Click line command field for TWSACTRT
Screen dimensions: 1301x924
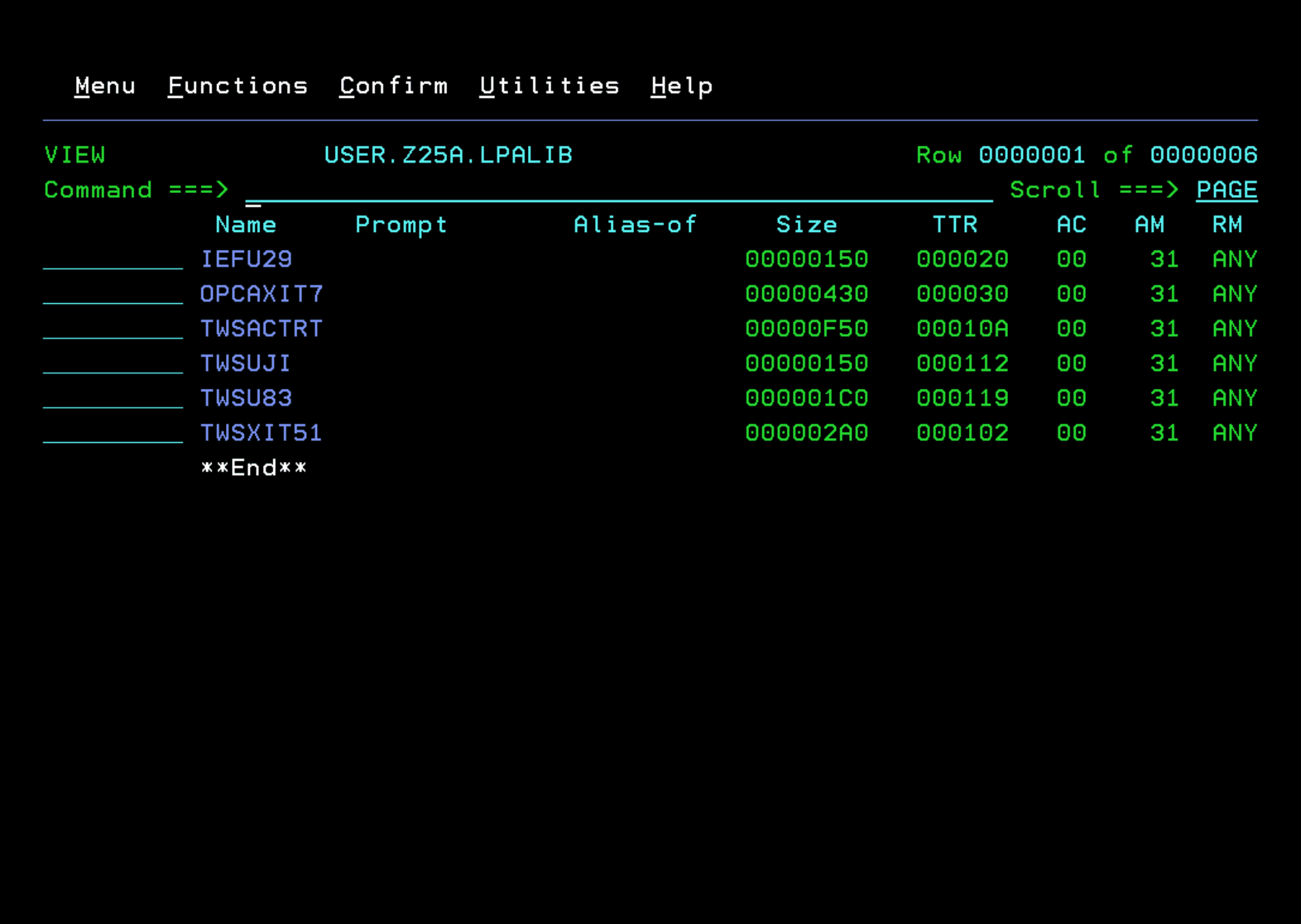point(113,329)
